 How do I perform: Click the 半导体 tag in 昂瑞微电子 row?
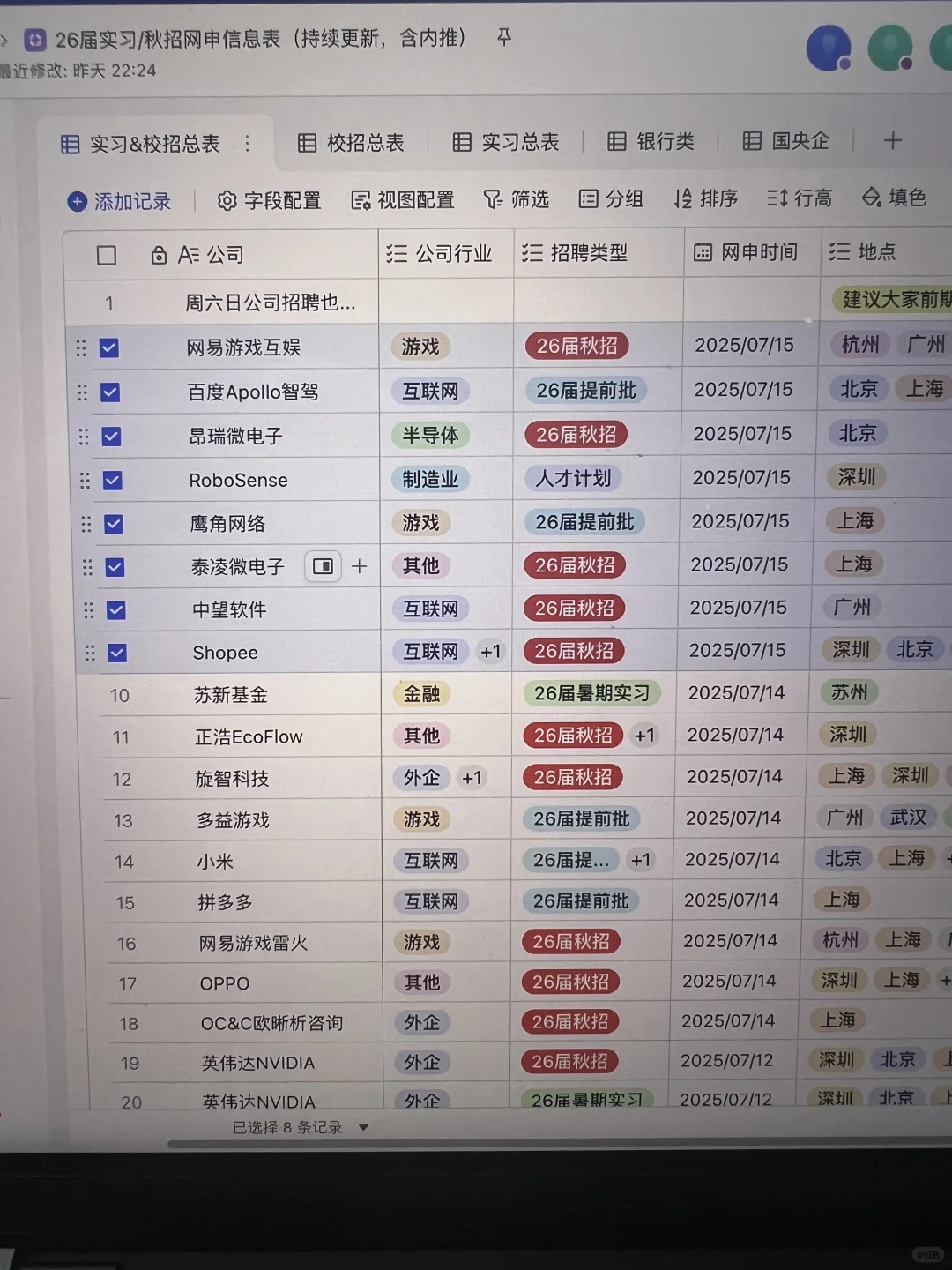click(x=430, y=435)
